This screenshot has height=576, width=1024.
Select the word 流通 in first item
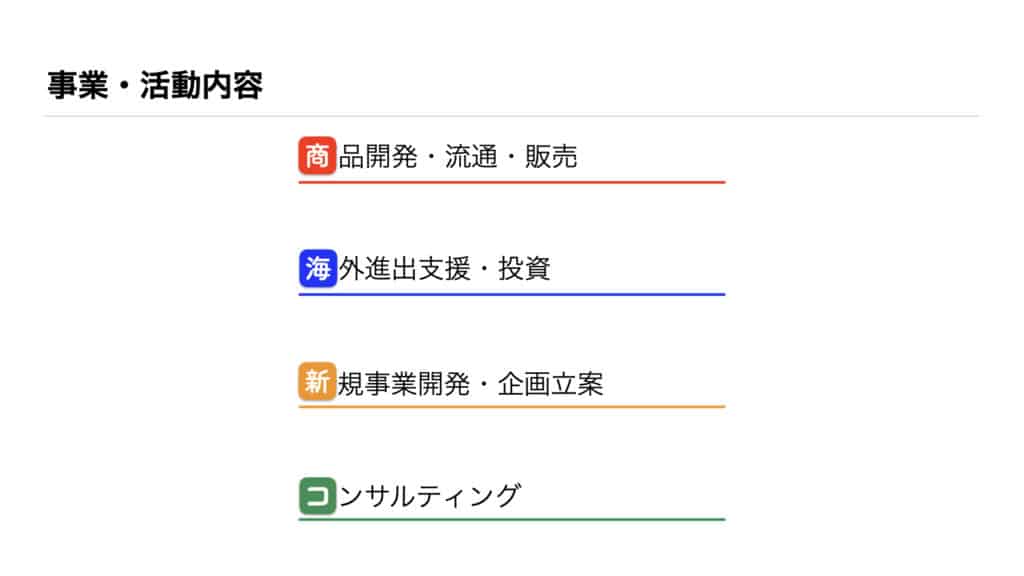coord(471,157)
